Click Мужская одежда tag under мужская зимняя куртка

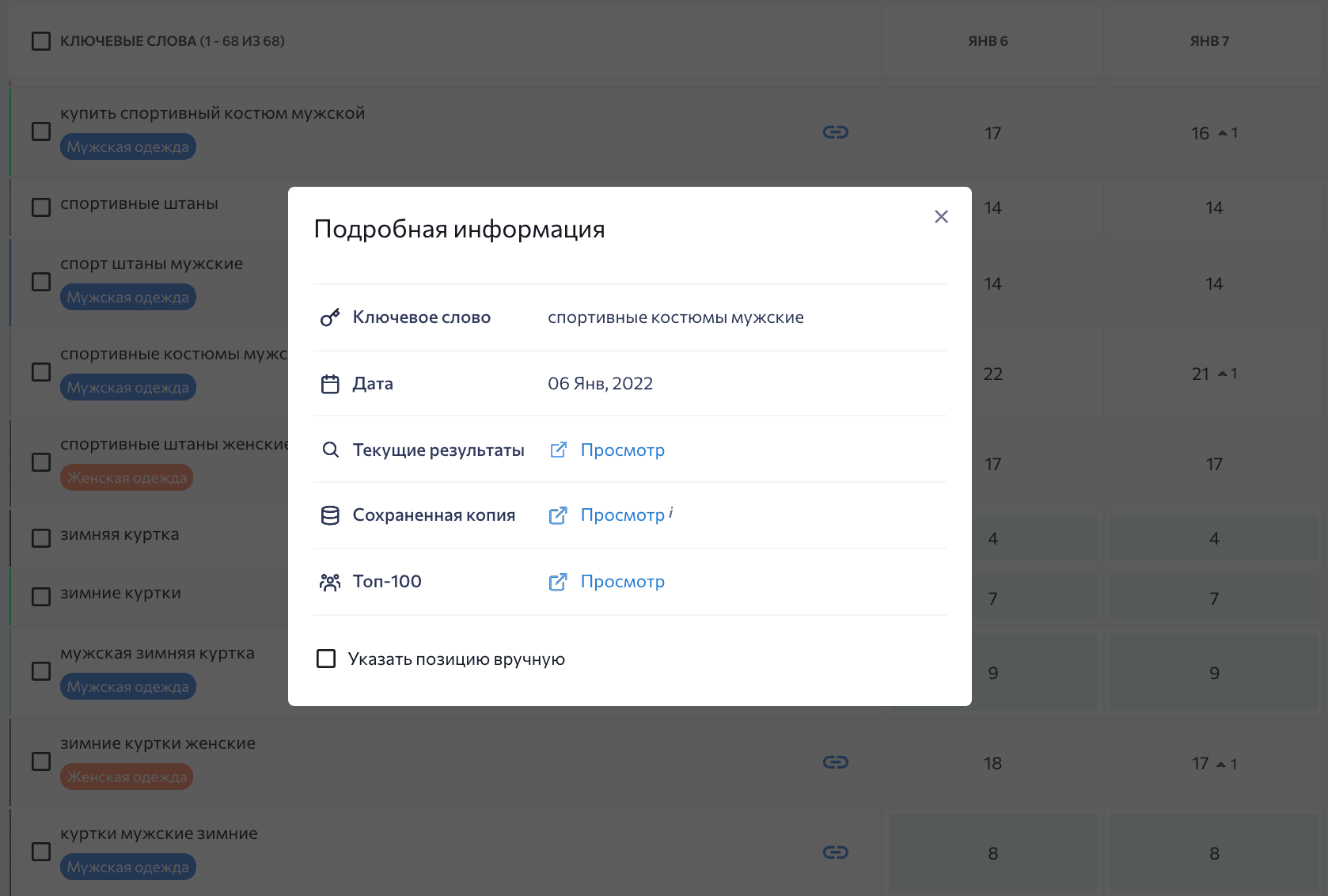coord(127,686)
